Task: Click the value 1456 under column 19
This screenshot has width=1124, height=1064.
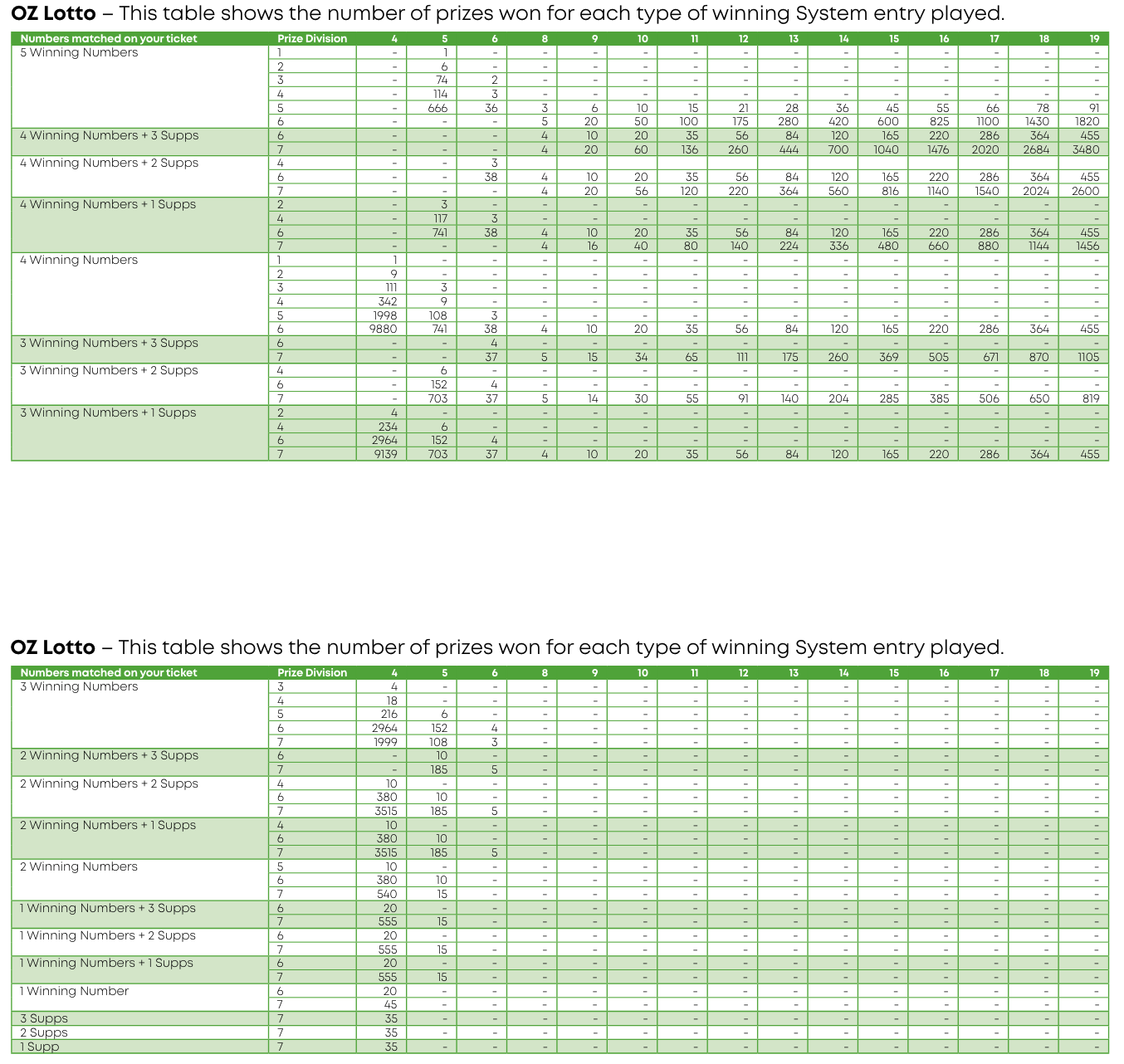Action: [x=1087, y=246]
